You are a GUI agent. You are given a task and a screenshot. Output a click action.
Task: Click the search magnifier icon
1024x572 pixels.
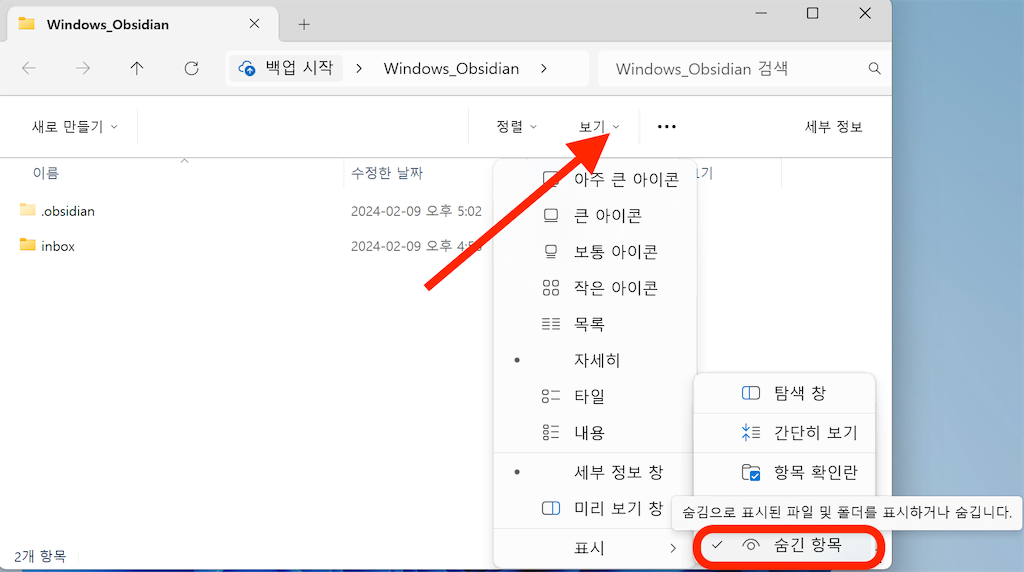(874, 69)
